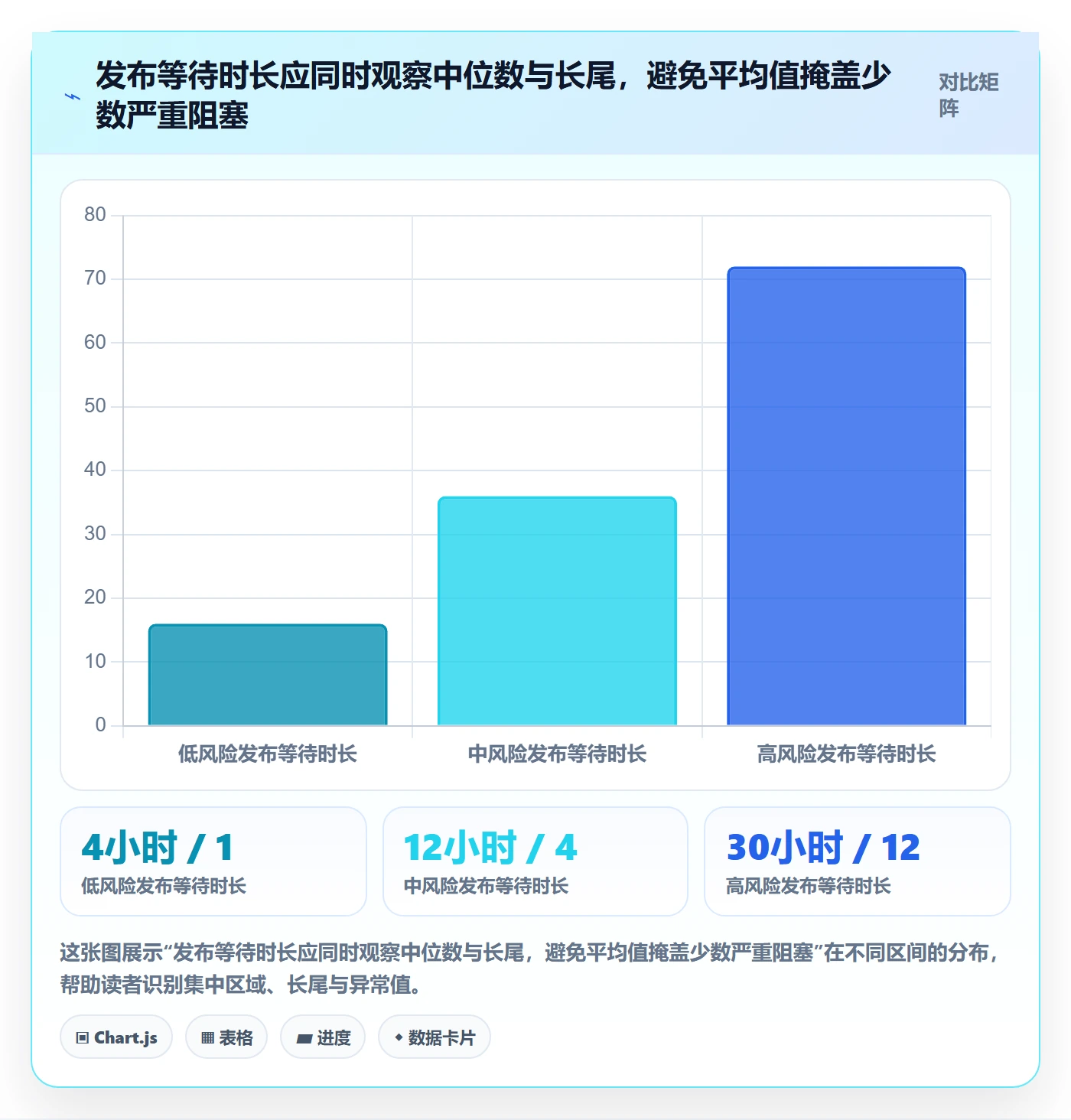The height and width of the screenshot is (1120, 1071).
Task: Open the 4小时 / 1 data card
Action: coord(213,861)
